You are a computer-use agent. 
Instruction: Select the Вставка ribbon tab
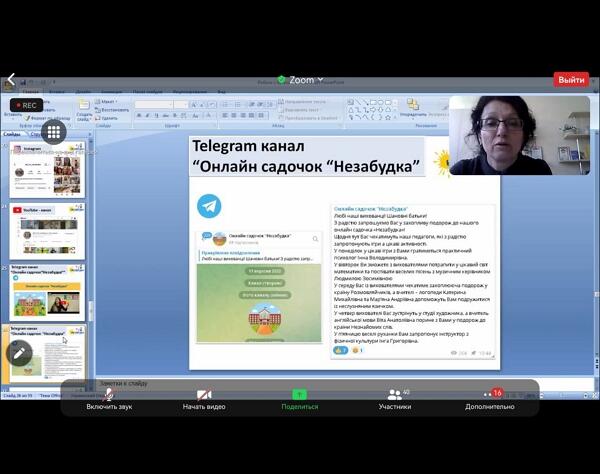tap(57, 92)
